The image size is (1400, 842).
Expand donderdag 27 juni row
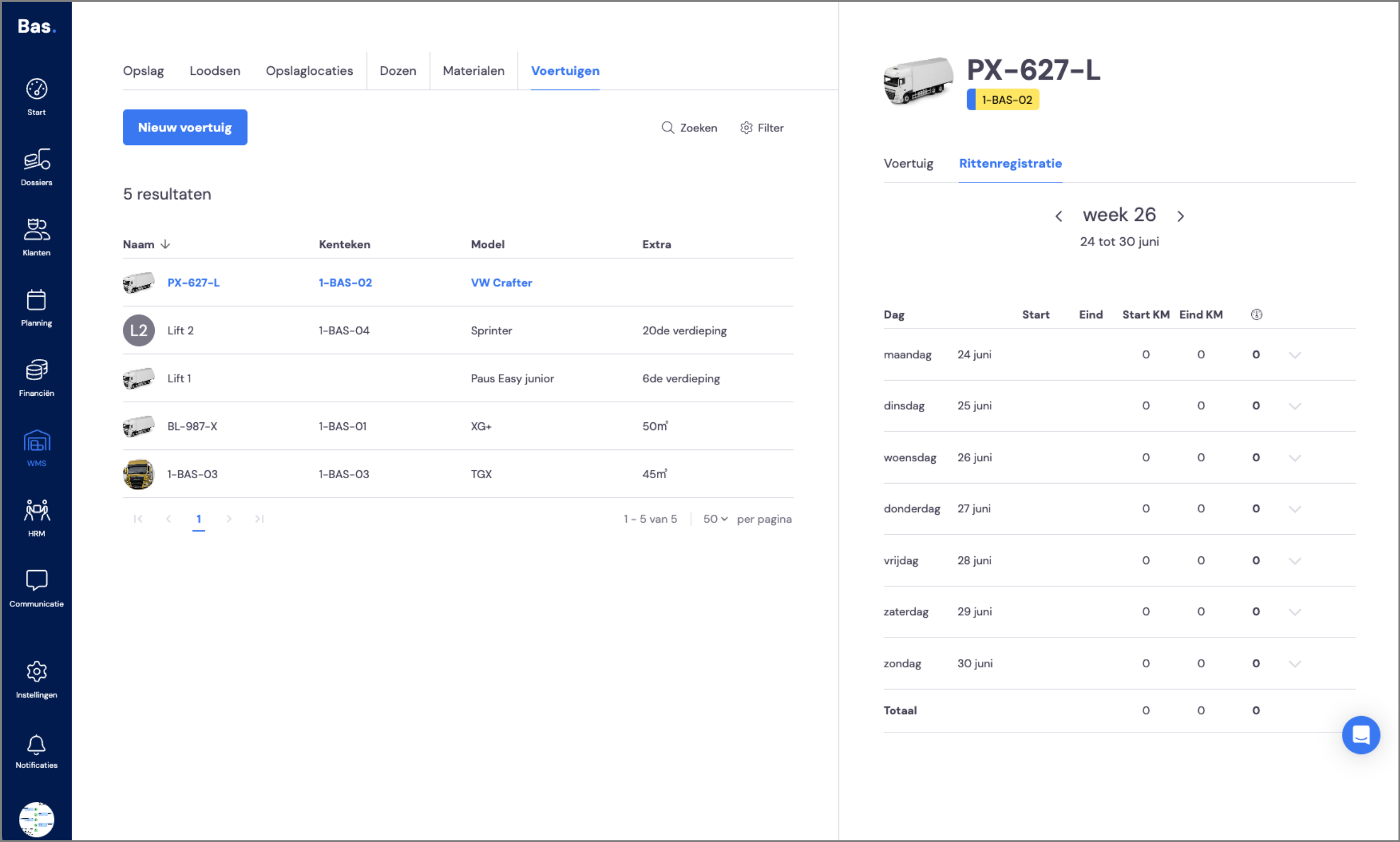[1295, 509]
